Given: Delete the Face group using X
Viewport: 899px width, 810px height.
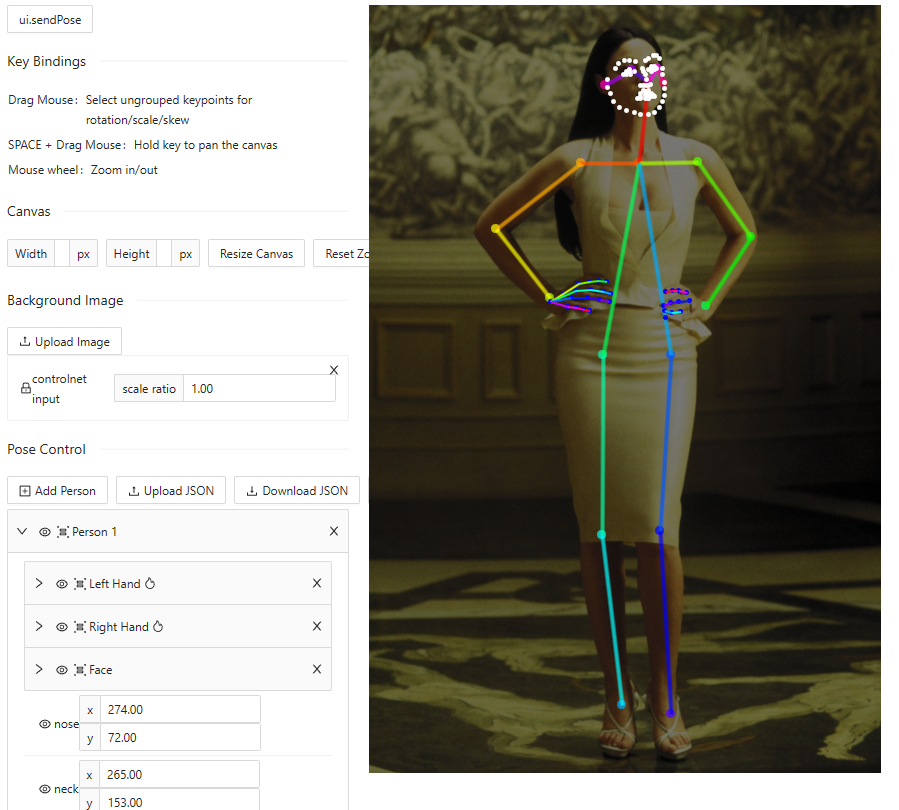Looking at the screenshot, I should click(x=317, y=670).
